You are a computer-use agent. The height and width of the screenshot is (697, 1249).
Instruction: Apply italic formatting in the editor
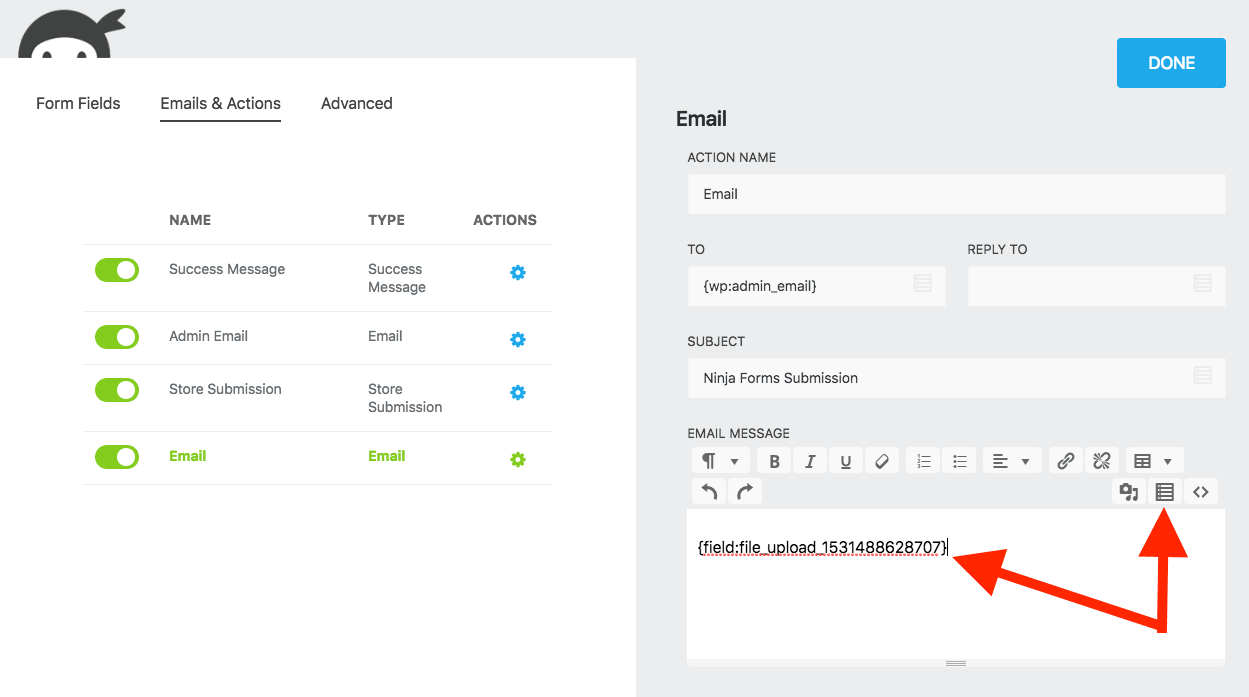click(809, 460)
